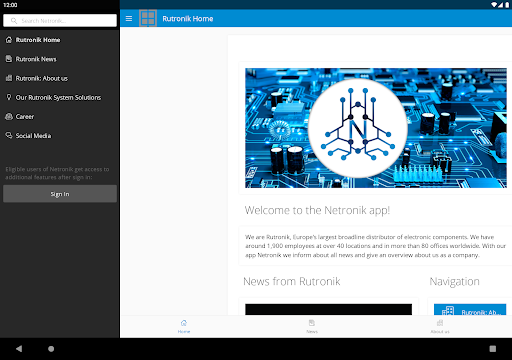Image resolution: width=512 pixels, height=360 pixels.
Task: Click the Welcome to the Netronik app heading
Action: [x=317, y=210]
